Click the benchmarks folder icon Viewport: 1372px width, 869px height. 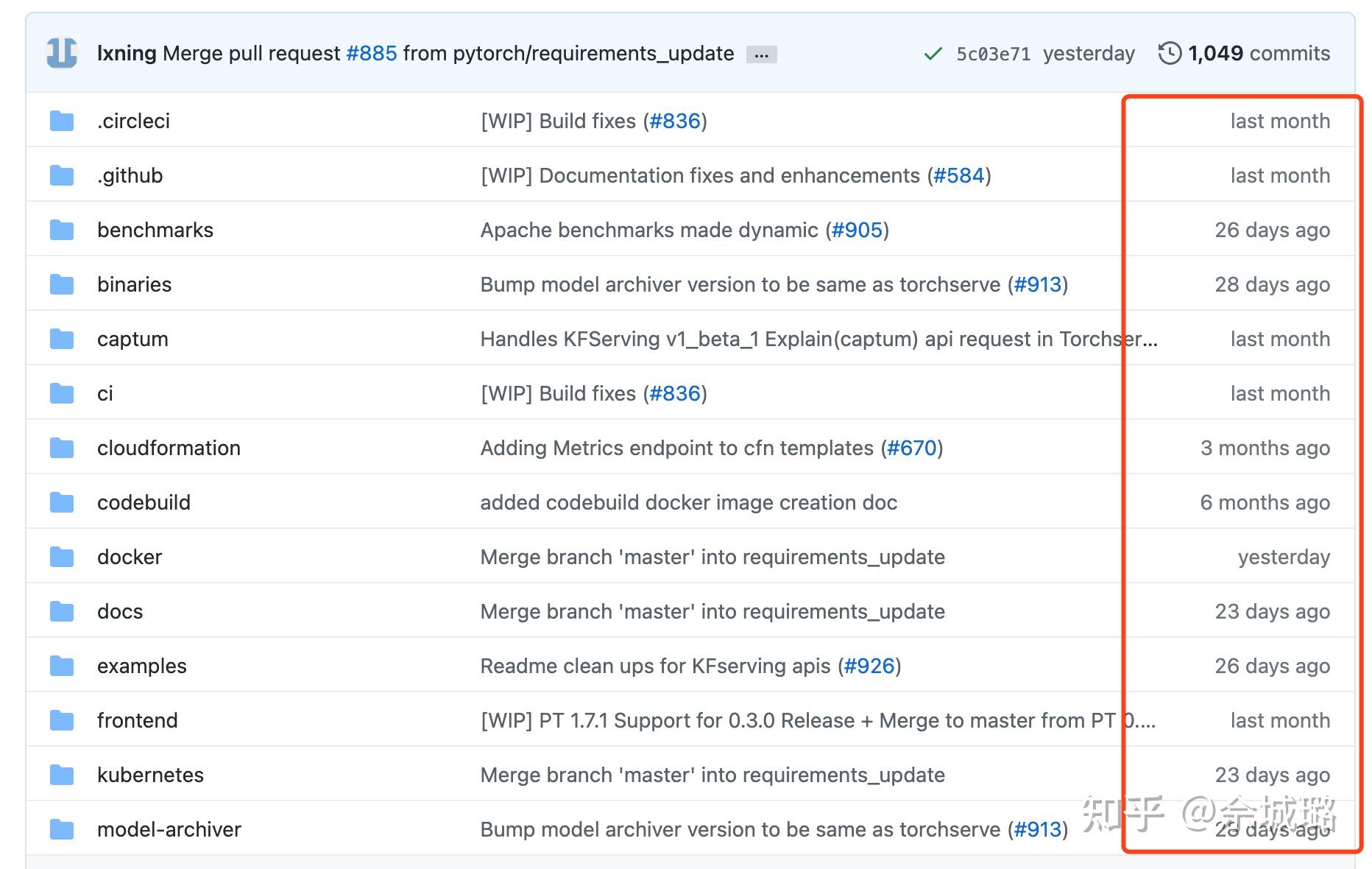click(x=61, y=229)
